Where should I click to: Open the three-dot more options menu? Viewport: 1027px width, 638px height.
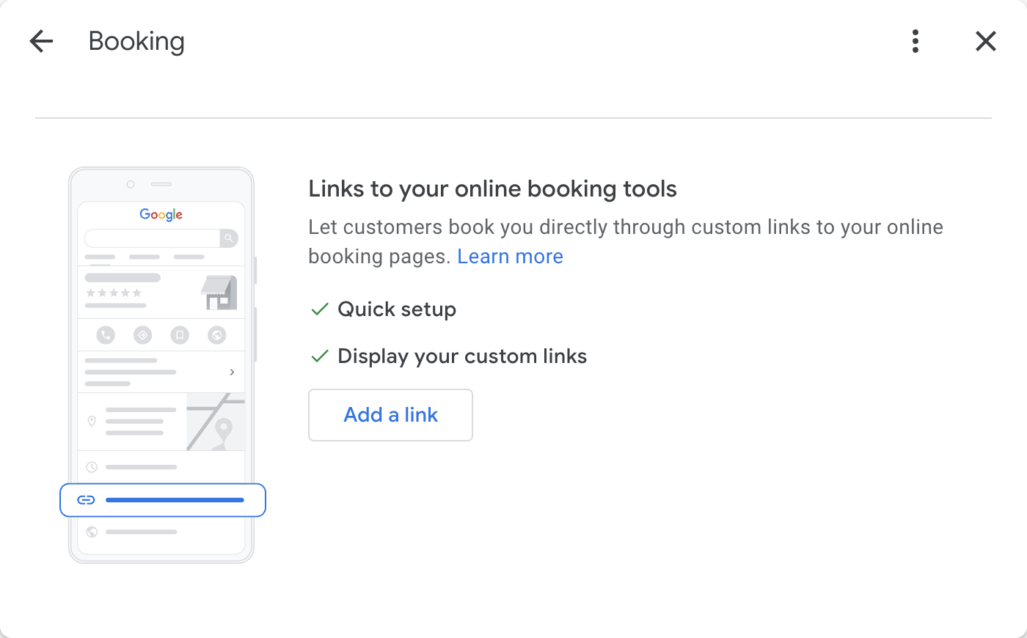point(916,41)
